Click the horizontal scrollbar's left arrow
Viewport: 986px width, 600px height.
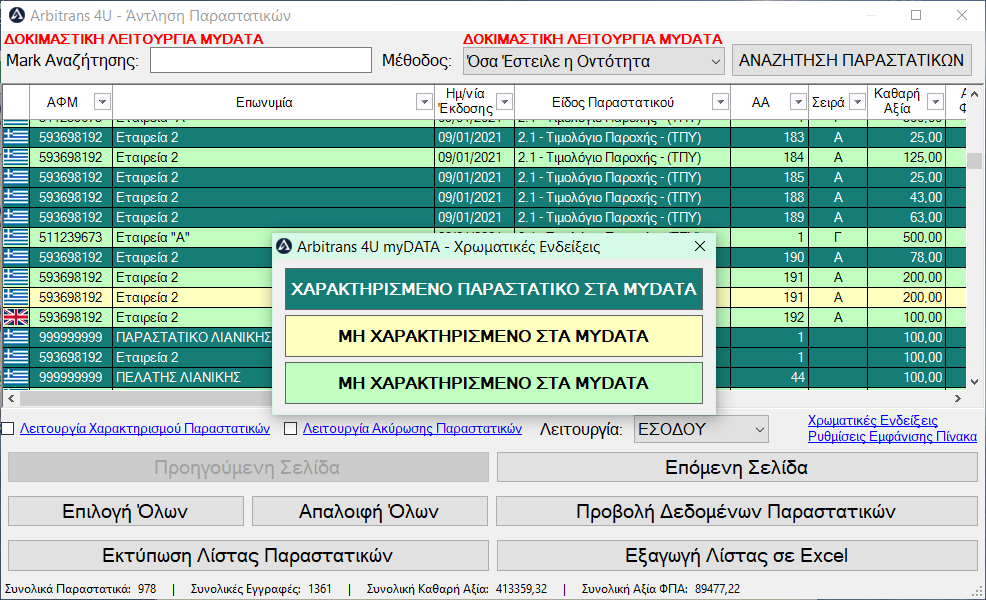coord(11,398)
